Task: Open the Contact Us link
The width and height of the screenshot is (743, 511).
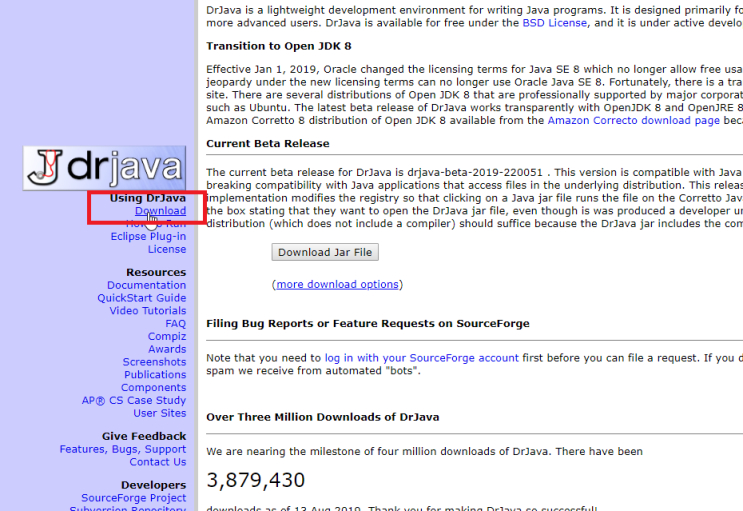Action: click(158, 462)
